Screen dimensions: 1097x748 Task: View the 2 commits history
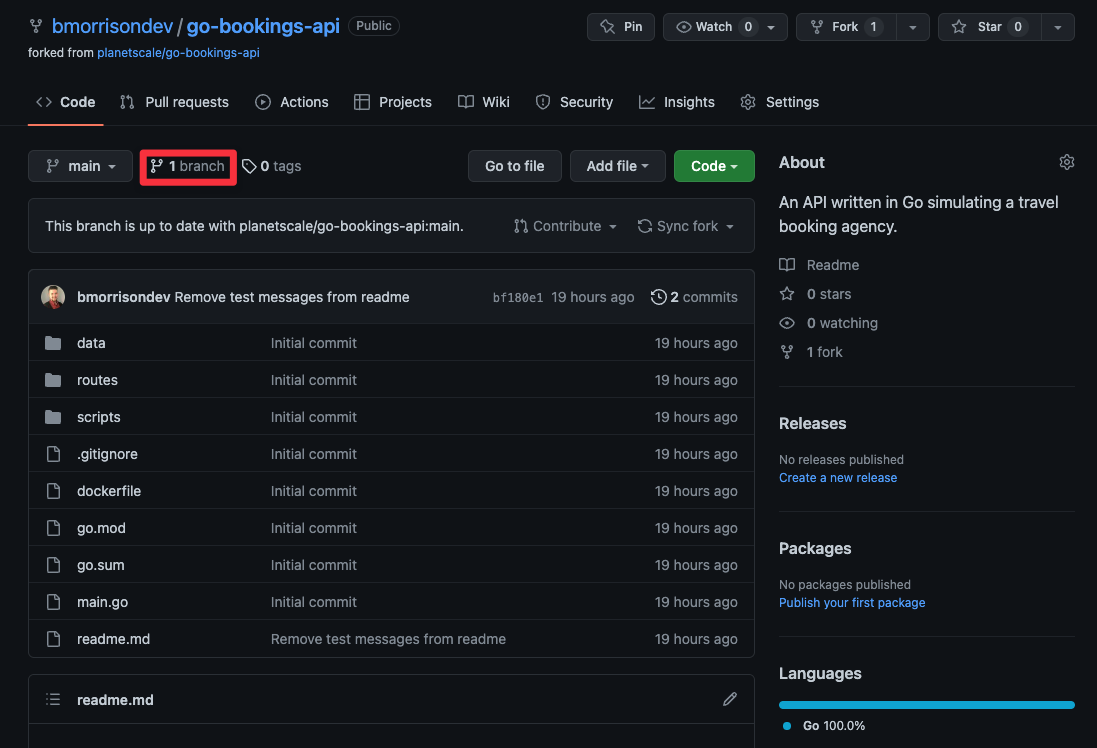point(694,297)
